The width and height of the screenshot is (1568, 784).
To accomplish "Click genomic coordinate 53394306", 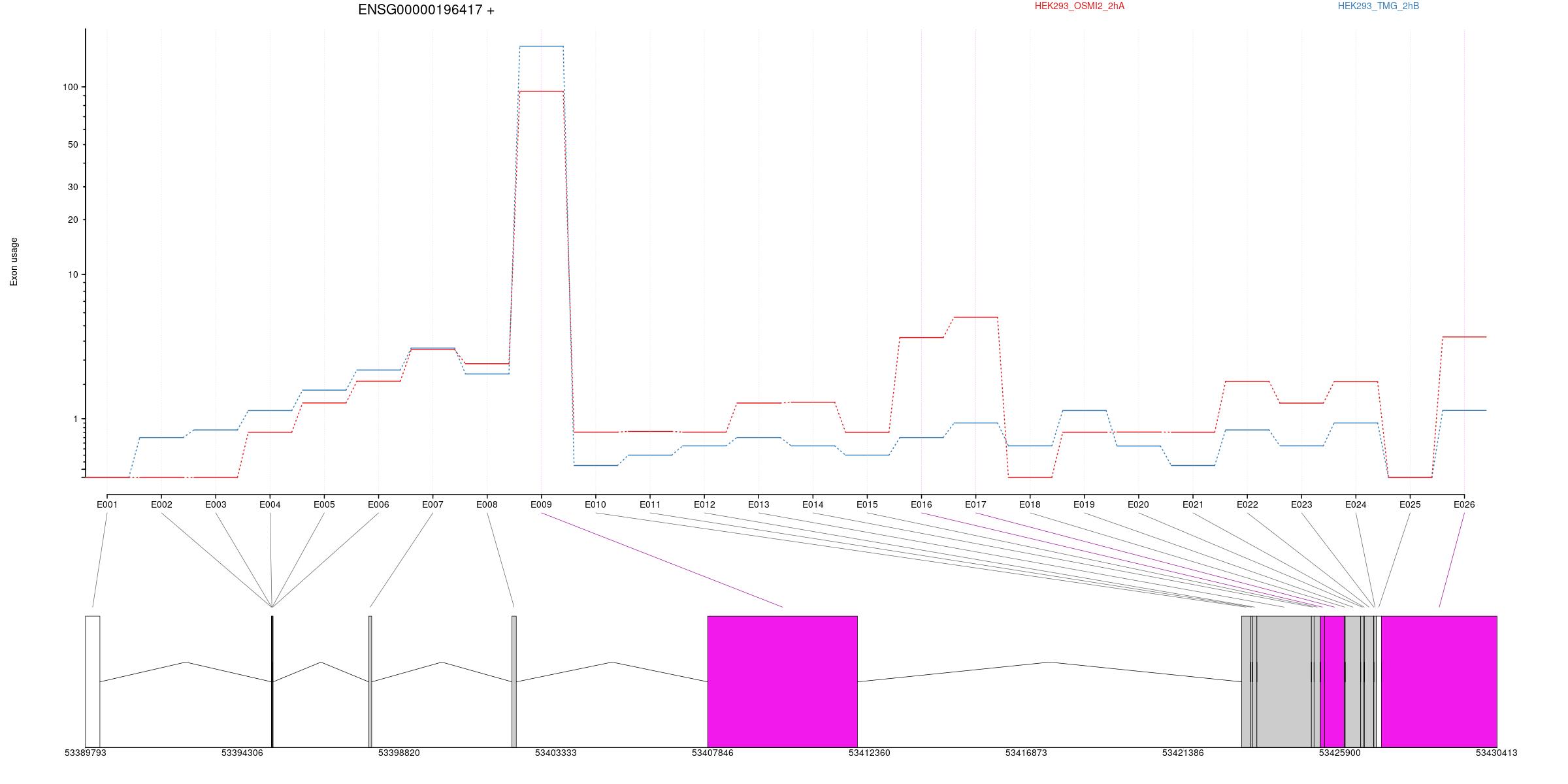I will click(x=242, y=753).
